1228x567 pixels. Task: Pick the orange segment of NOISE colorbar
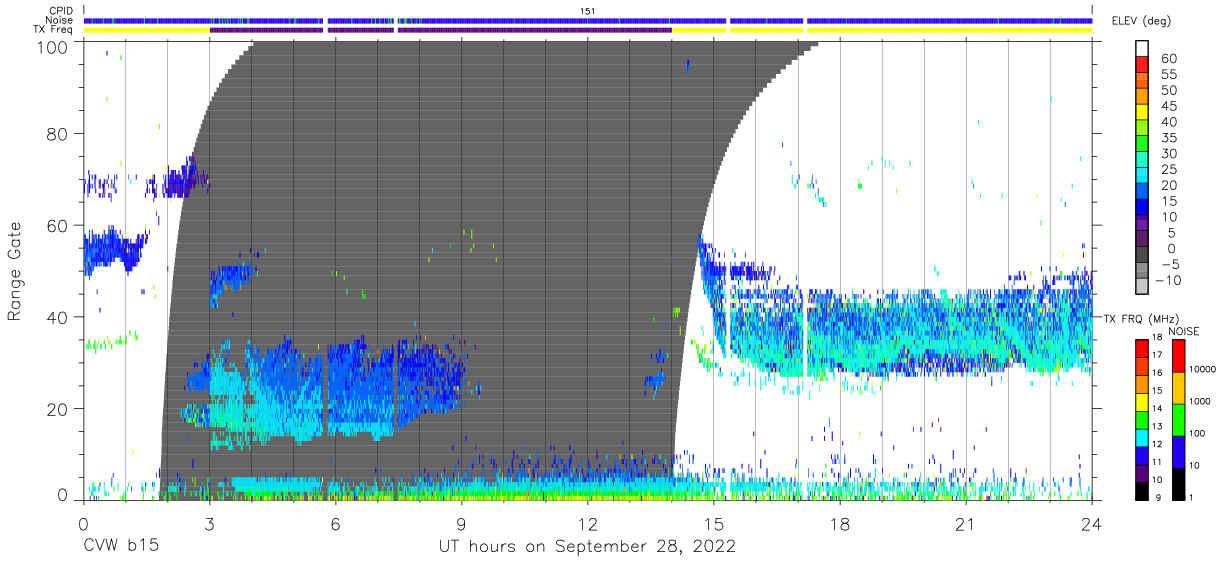tap(1180, 387)
